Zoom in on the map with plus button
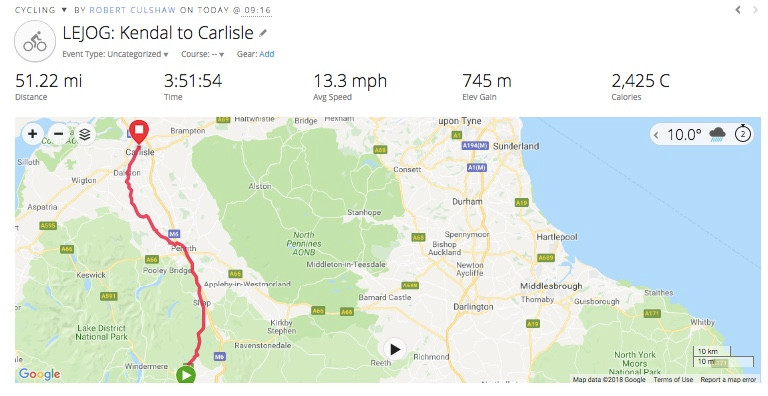Image resolution: width=768 pixels, height=396 pixels. tap(33, 134)
